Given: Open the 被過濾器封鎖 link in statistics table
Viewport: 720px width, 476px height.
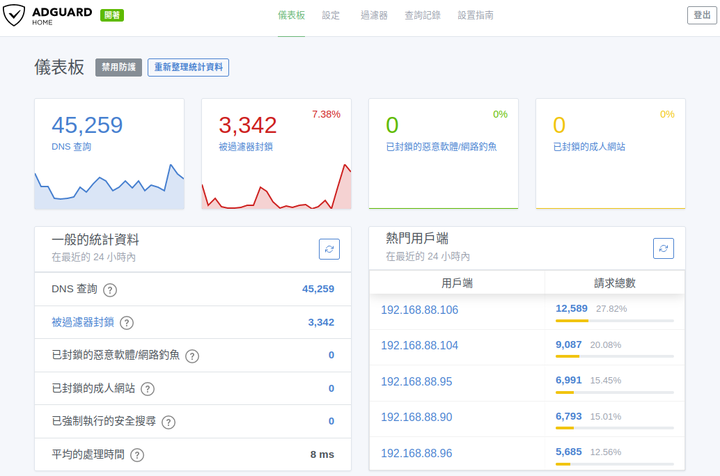Looking at the screenshot, I should (83, 322).
